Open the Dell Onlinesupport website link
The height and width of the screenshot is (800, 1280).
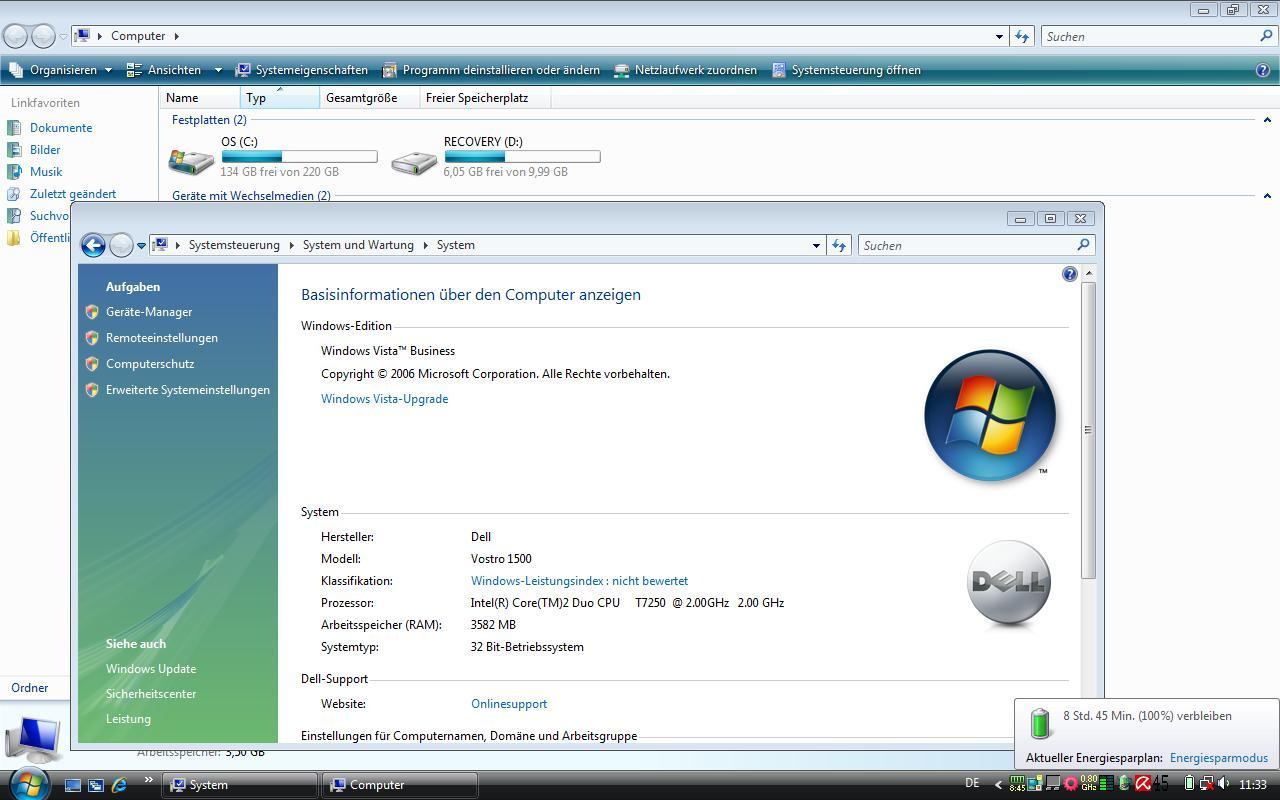tap(509, 704)
